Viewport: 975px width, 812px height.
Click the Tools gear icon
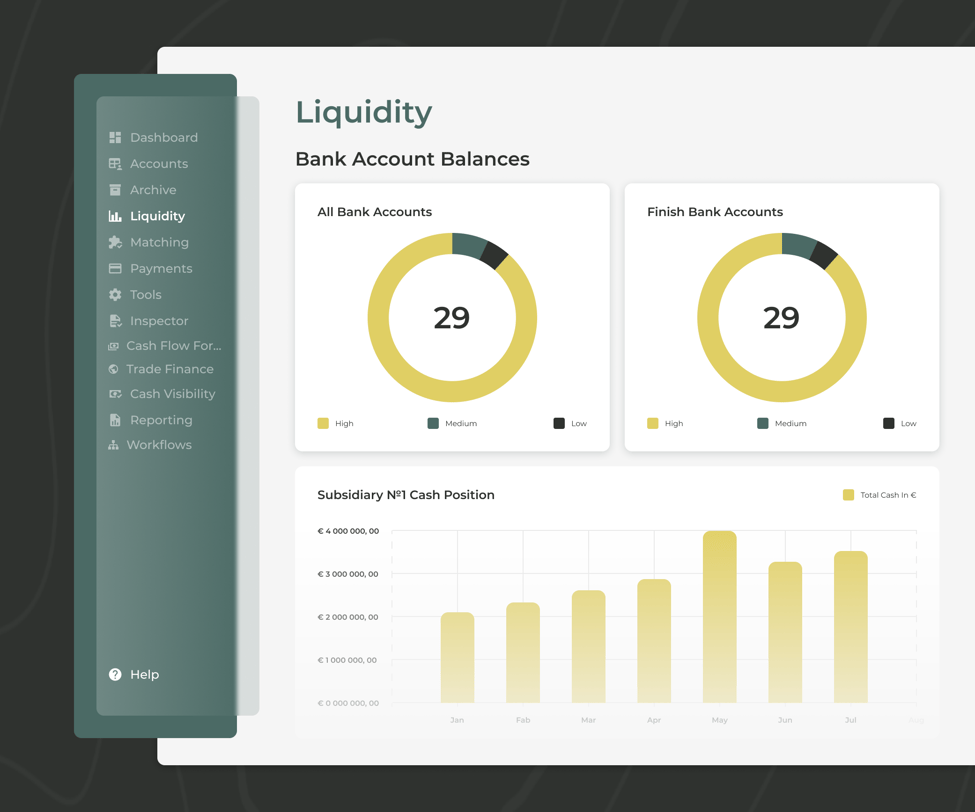(x=114, y=294)
